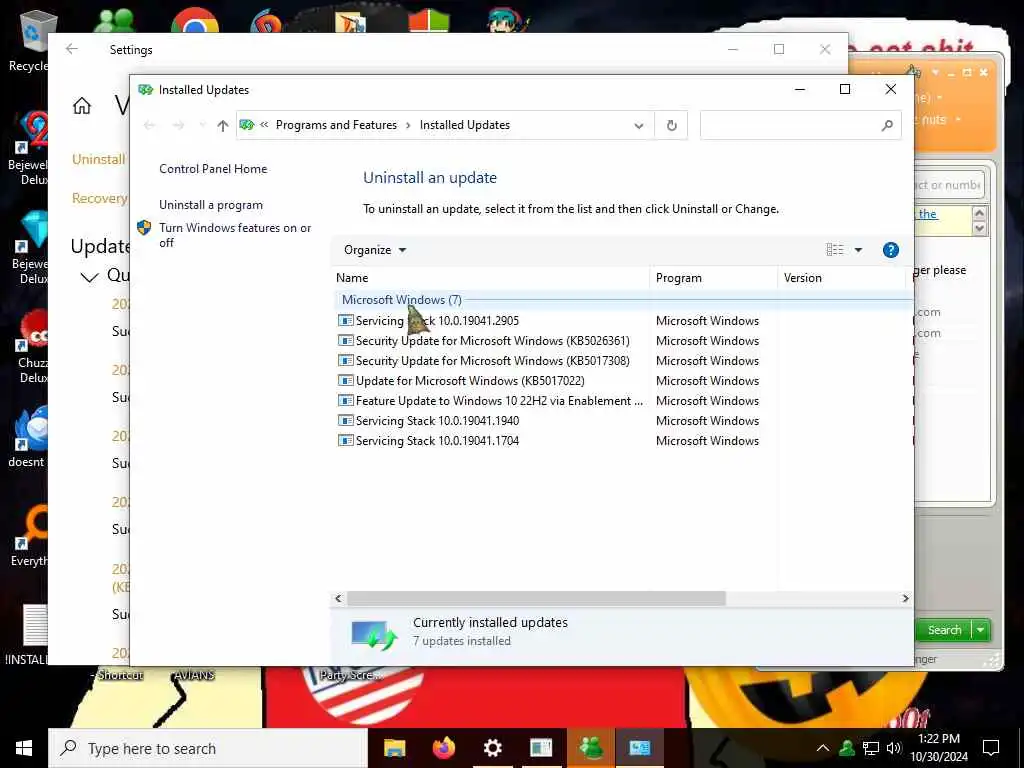This screenshot has height=768, width=1024.
Task: Click the Control Panel taskbar icon
Action: 640,748
